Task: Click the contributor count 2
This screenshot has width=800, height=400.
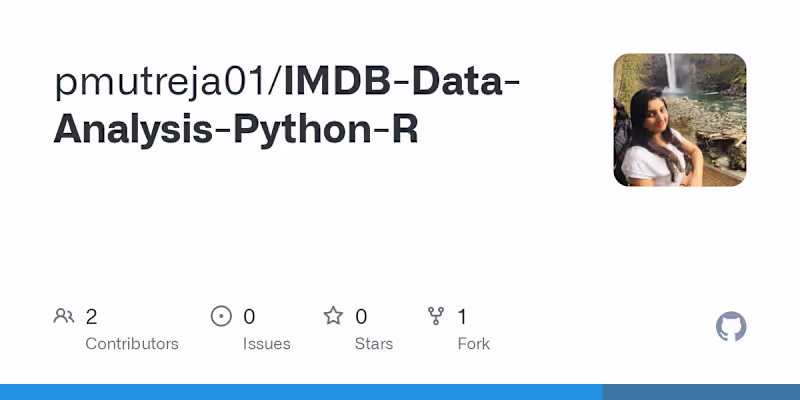Action: (x=91, y=317)
